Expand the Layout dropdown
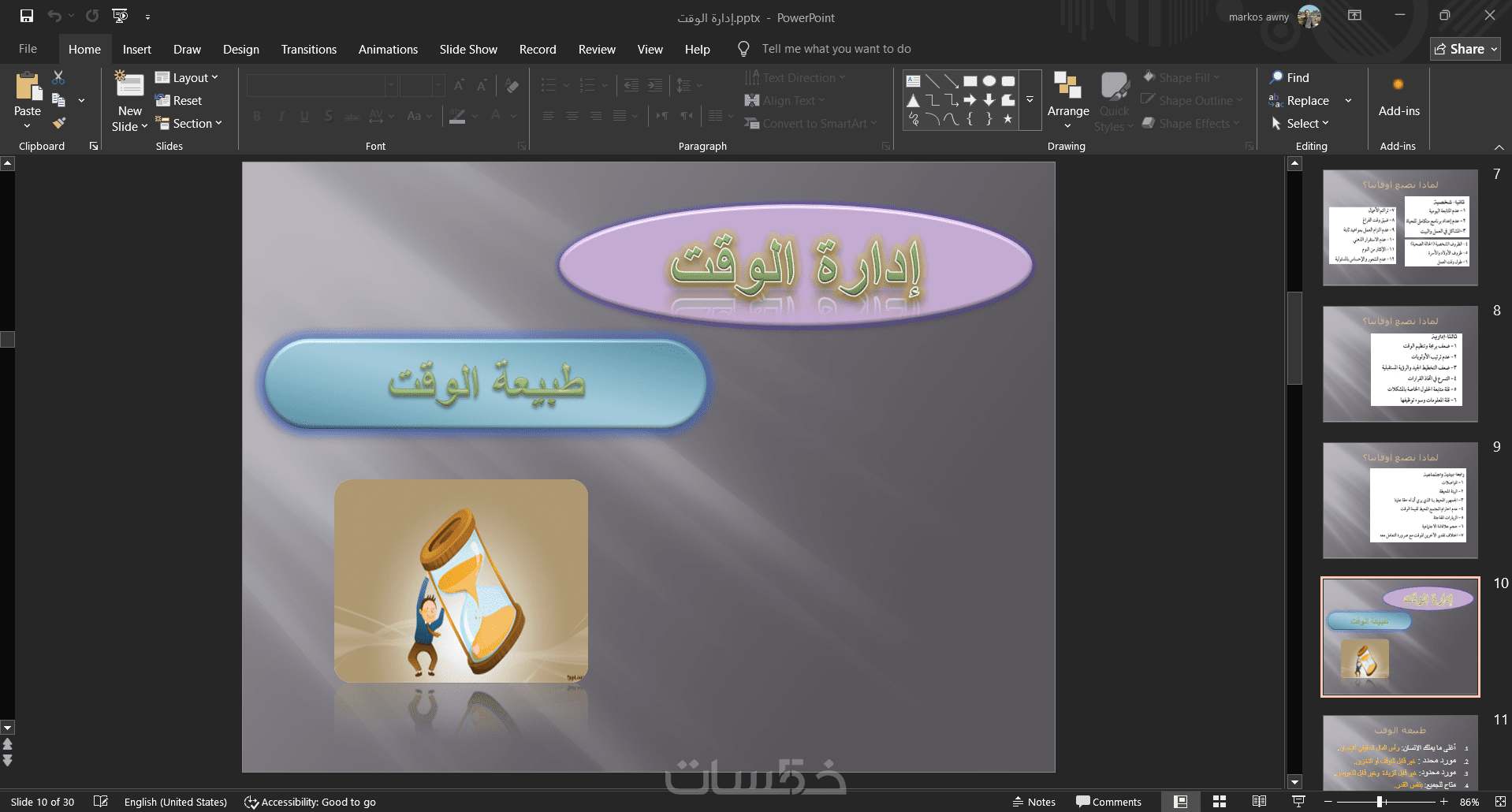Screen dimensions: 1512x812 (x=187, y=77)
